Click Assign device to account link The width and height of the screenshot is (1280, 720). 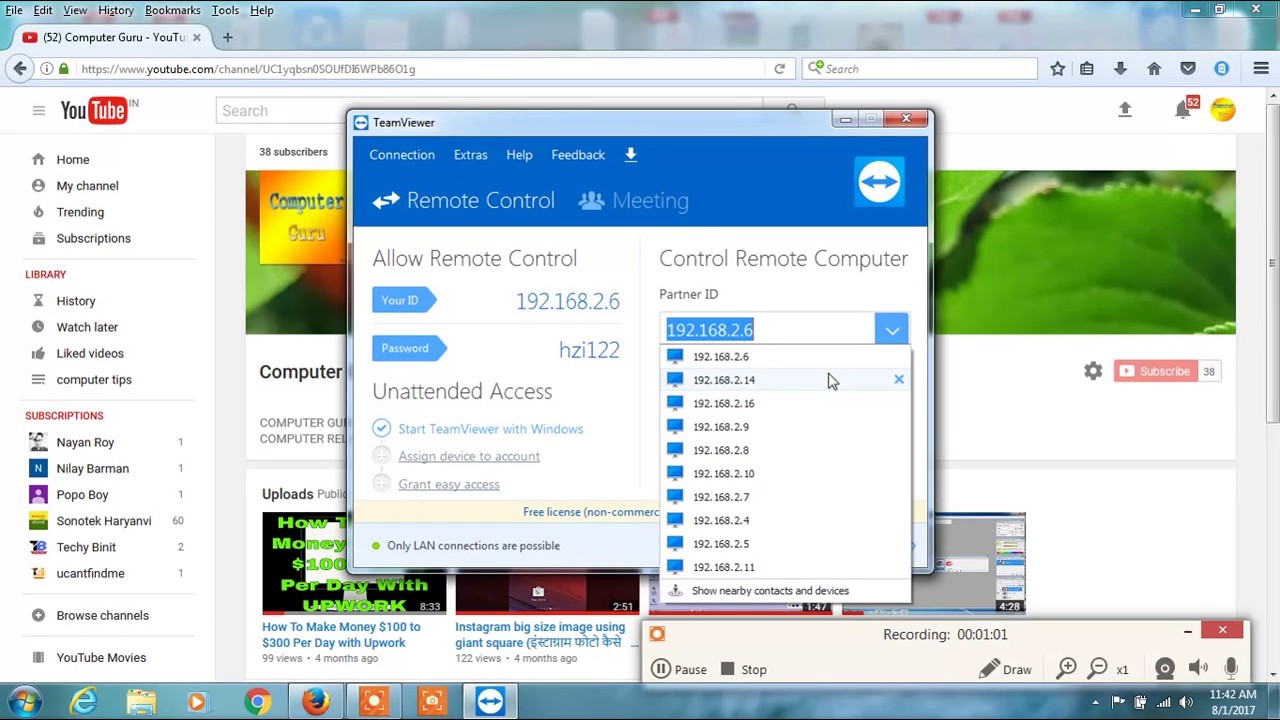(469, 456)
